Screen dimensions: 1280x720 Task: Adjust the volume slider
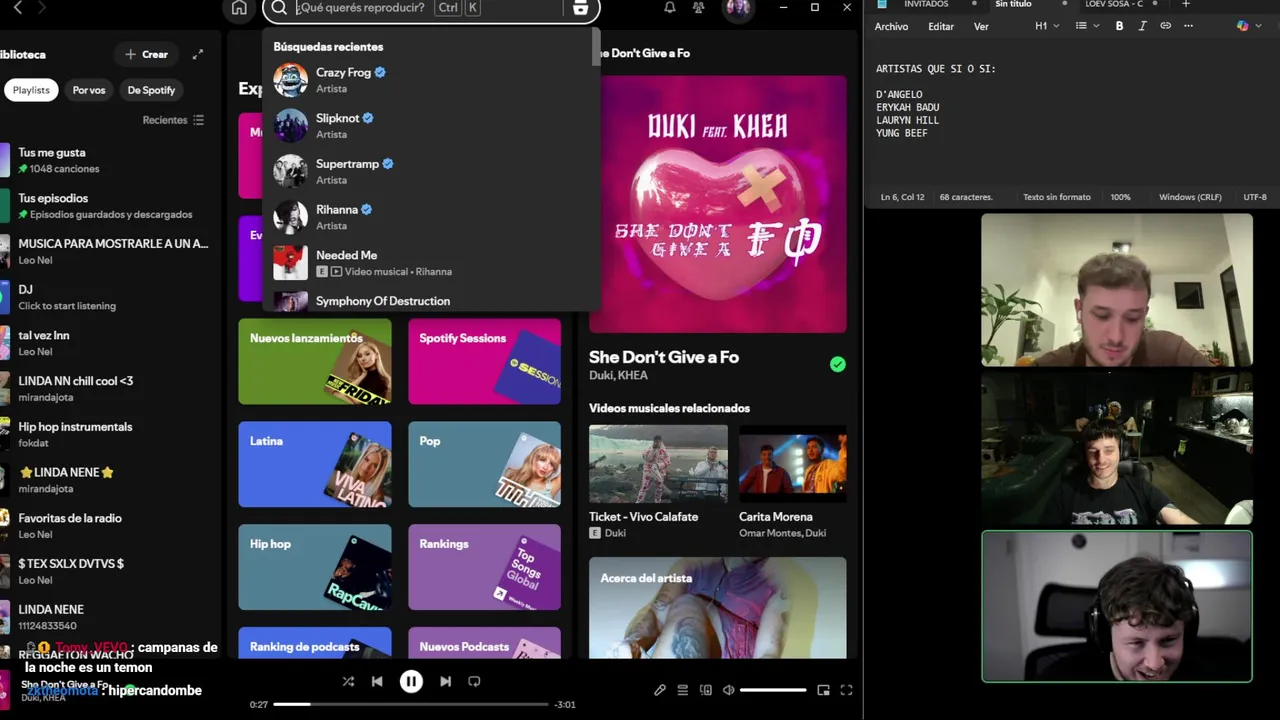773,690
